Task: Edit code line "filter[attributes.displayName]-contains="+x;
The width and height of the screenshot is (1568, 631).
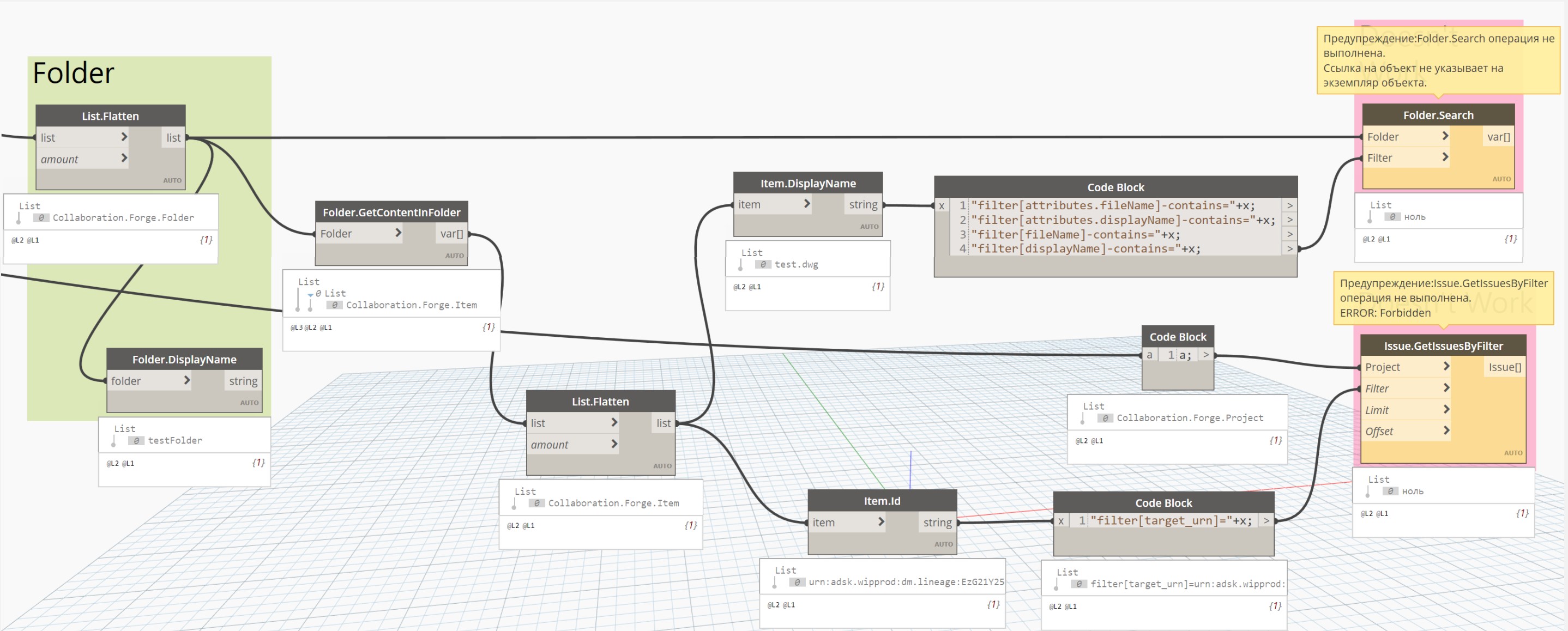Action: 1123,220
